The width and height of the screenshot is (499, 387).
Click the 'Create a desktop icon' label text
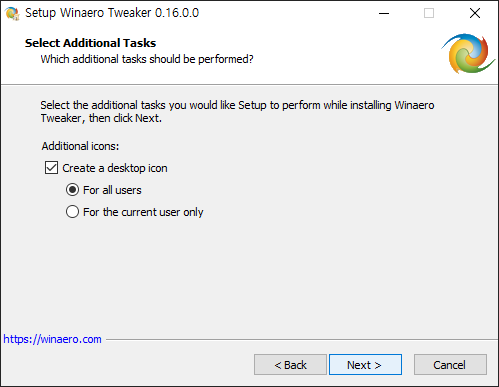[115, 168]
